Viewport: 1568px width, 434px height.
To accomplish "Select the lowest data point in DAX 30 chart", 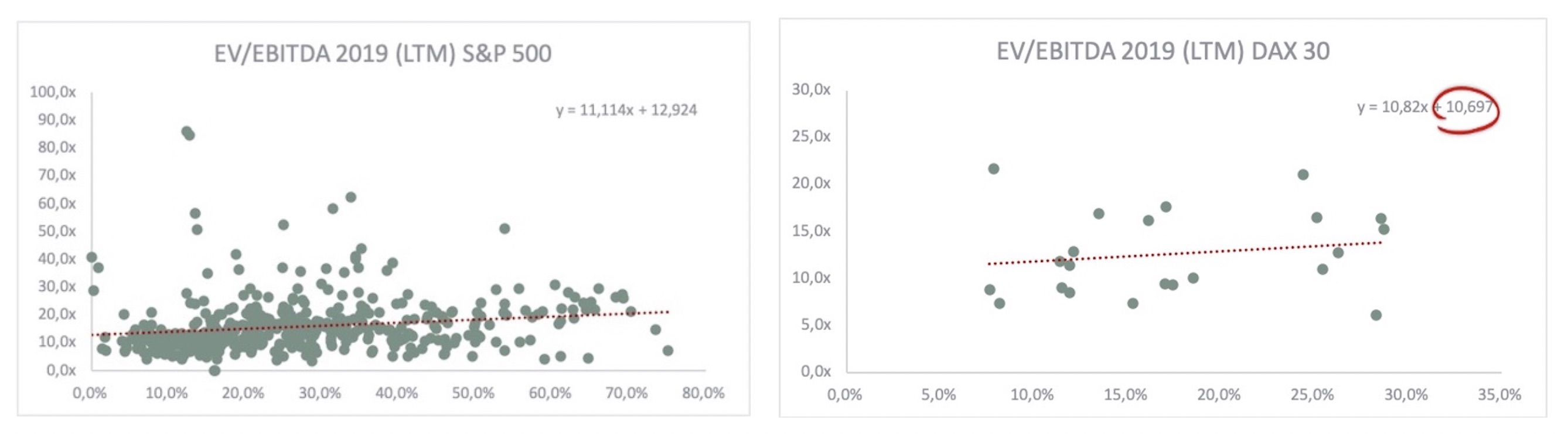I will coord(1376,315).
